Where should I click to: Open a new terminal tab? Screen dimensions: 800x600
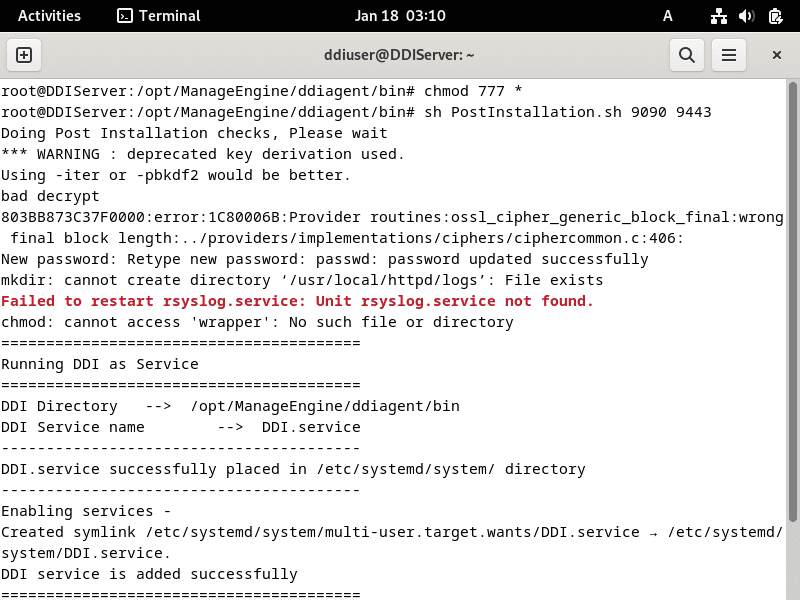point(24,55)
